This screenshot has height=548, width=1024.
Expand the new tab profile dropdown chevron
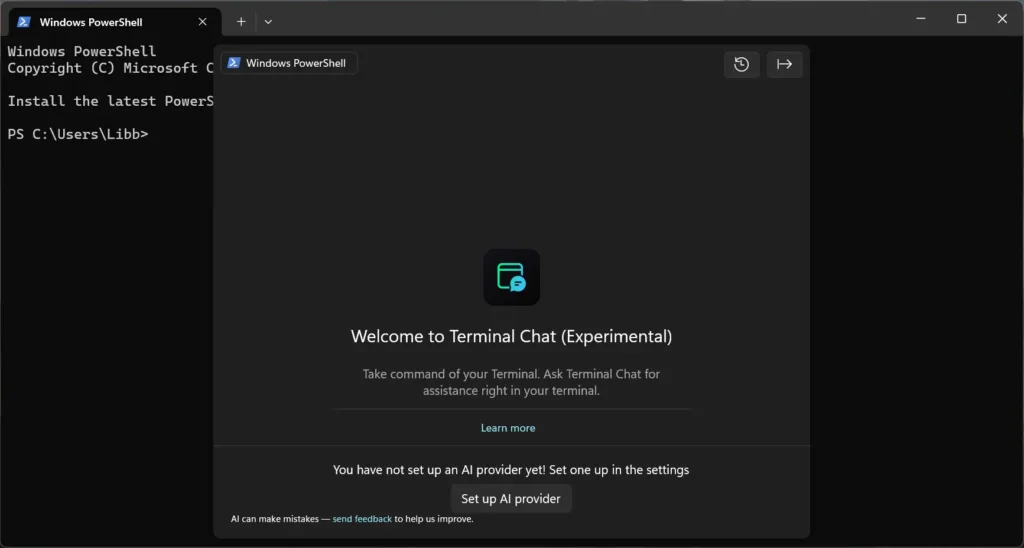pos(268,21)
